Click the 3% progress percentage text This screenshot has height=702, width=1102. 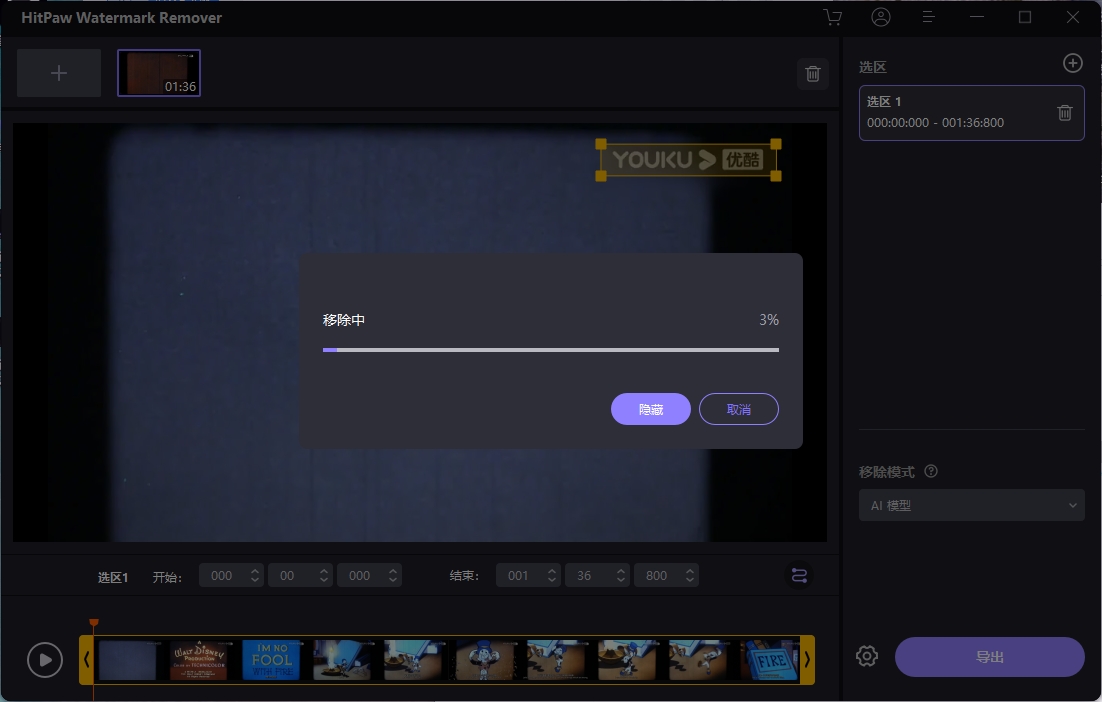(x=769, y=320)
